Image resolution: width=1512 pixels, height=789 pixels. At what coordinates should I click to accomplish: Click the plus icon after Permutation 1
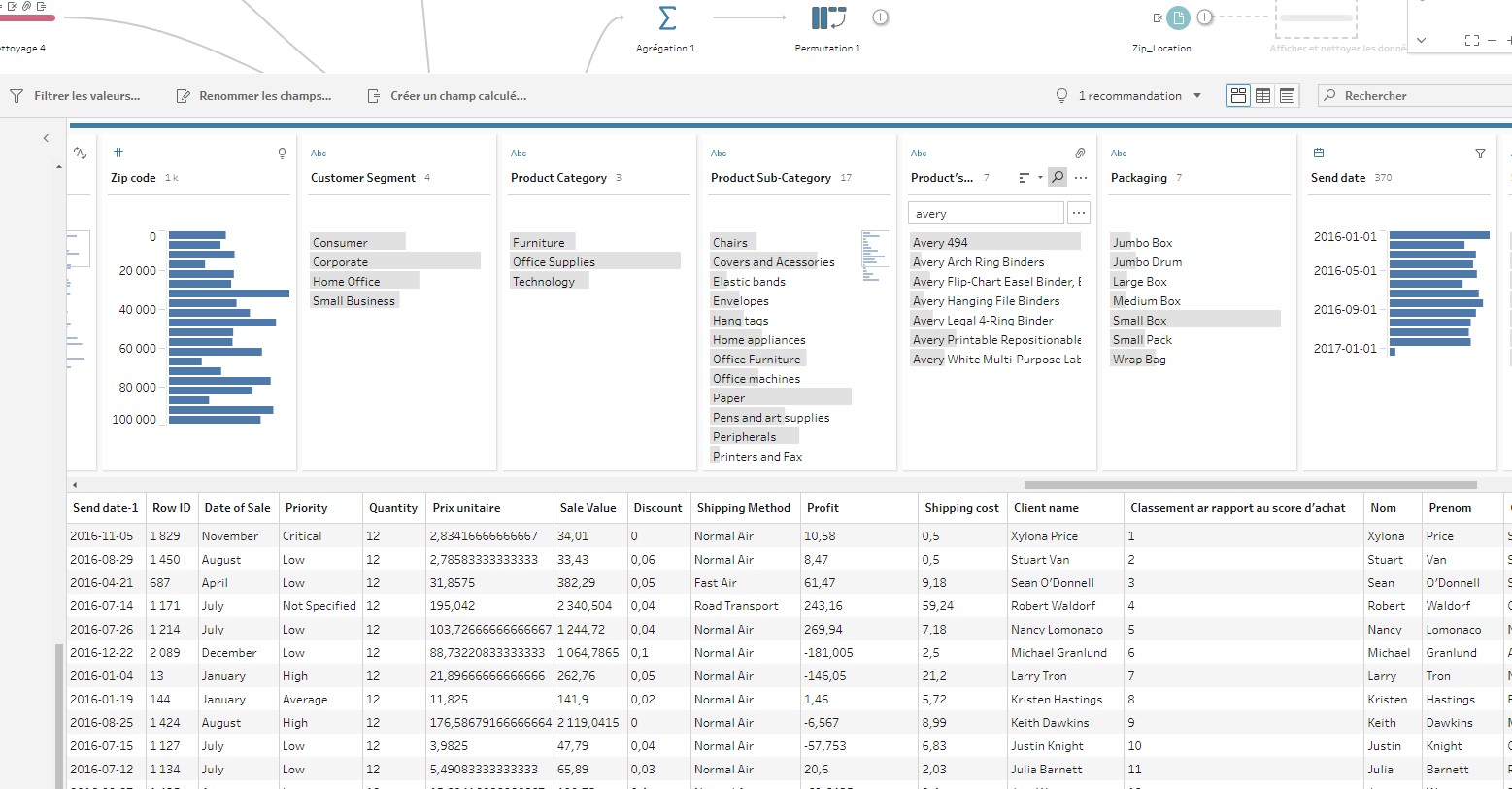click(880, 17)
